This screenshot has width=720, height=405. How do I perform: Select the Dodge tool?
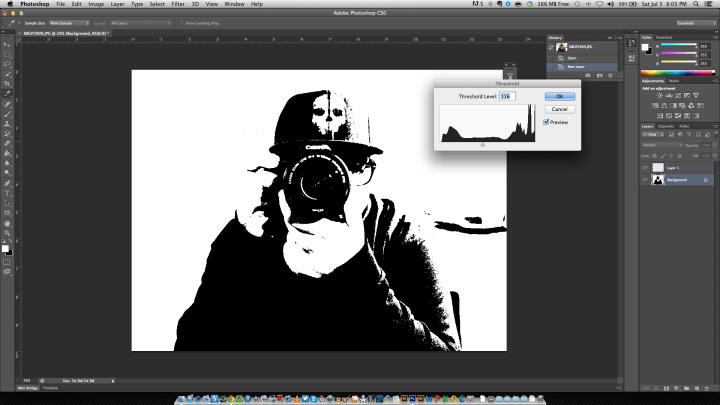7,173
